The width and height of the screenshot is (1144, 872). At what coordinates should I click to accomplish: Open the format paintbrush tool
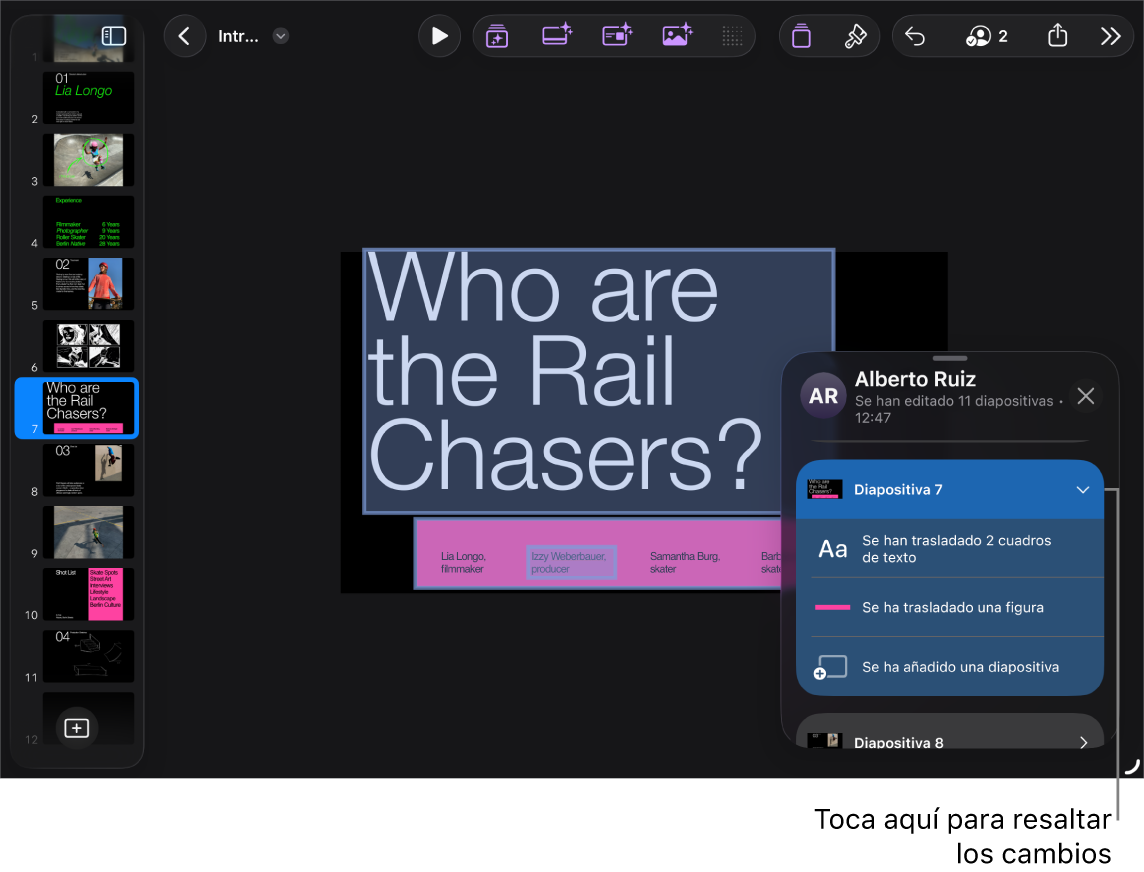[x=855, y=36]
